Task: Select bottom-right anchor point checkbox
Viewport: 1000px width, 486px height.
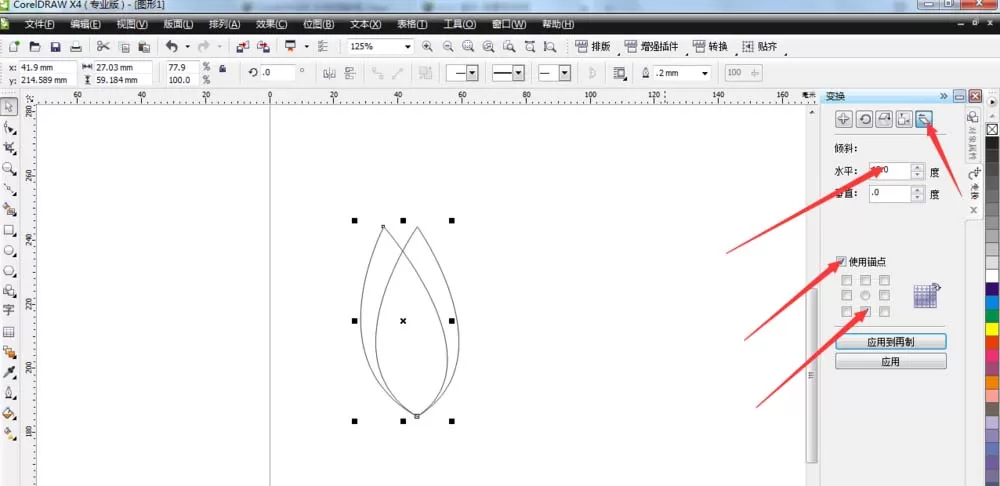Action: [884, 311]
